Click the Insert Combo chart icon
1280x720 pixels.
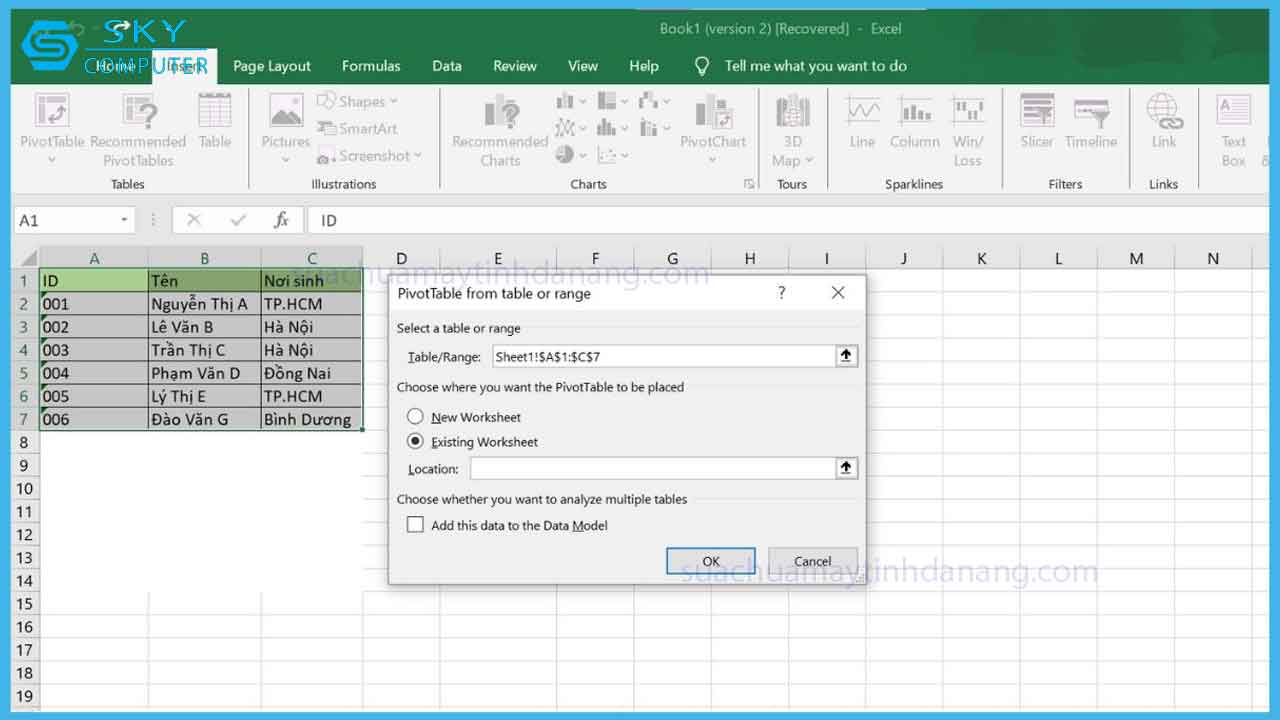click(655, 128)
